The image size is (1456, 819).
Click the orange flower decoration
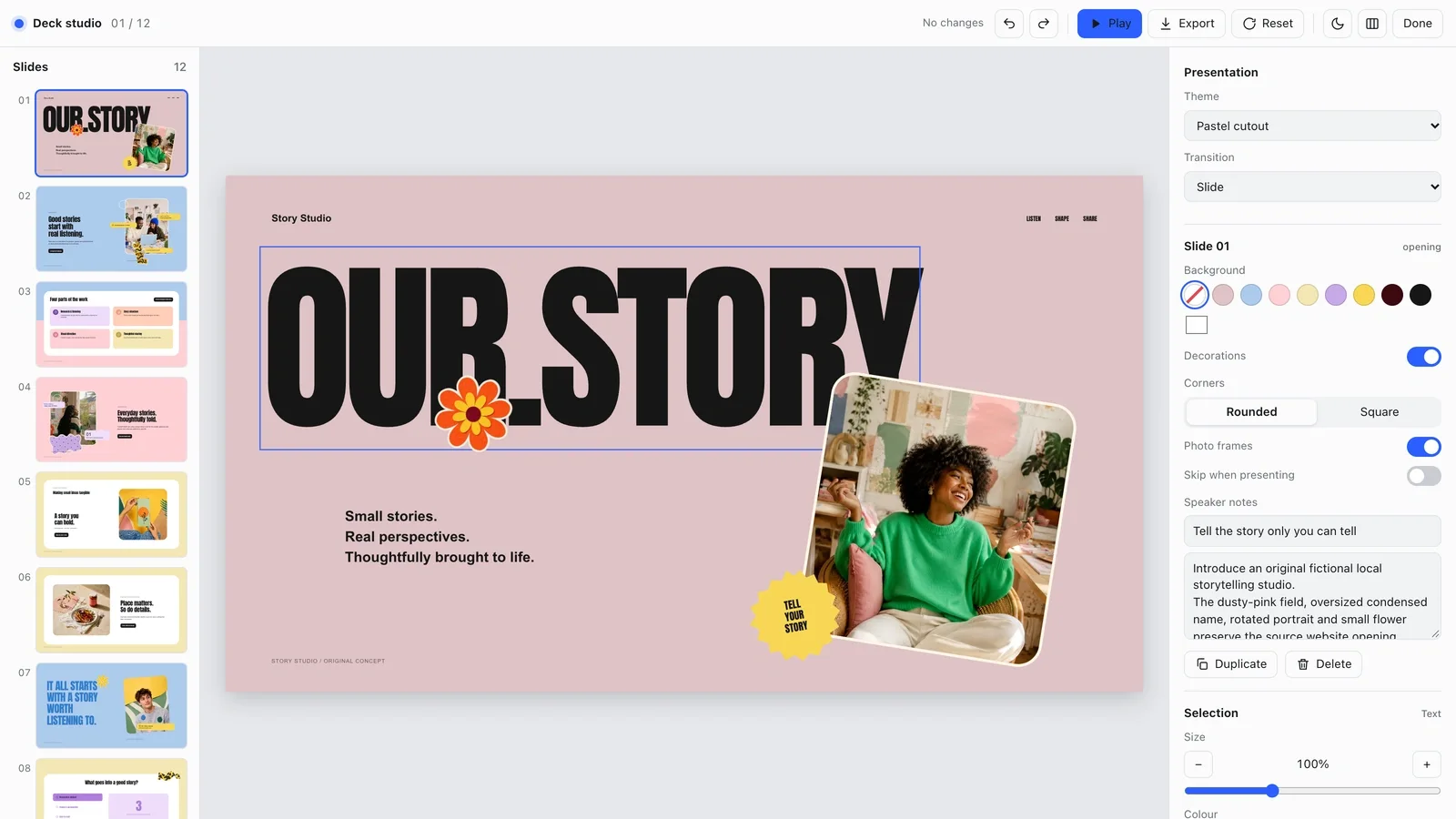[473, 414]
